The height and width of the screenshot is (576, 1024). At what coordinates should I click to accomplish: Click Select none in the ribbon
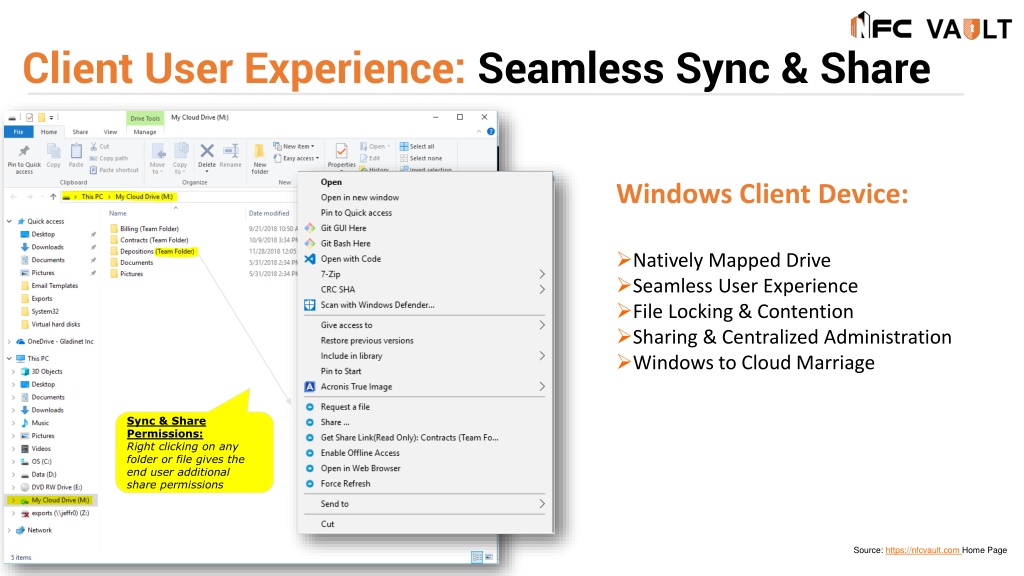pyautogui.click(x=421, y=158)
